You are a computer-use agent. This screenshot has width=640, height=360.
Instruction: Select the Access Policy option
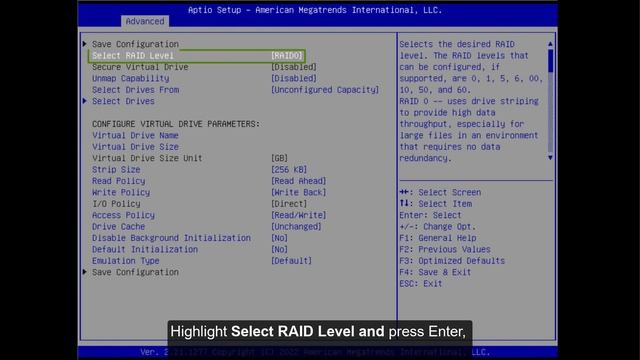123,216
